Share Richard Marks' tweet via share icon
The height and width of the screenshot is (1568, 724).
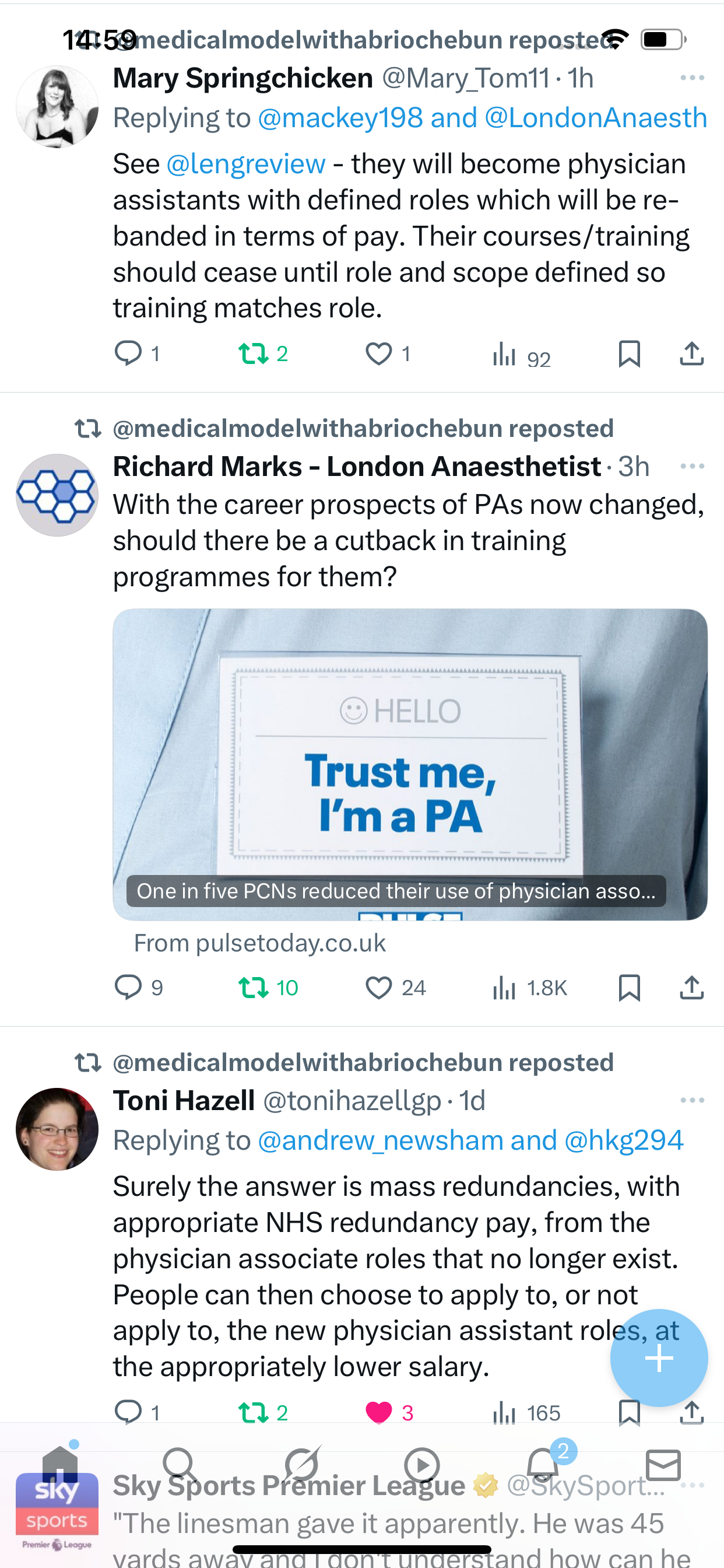[691, 988]
